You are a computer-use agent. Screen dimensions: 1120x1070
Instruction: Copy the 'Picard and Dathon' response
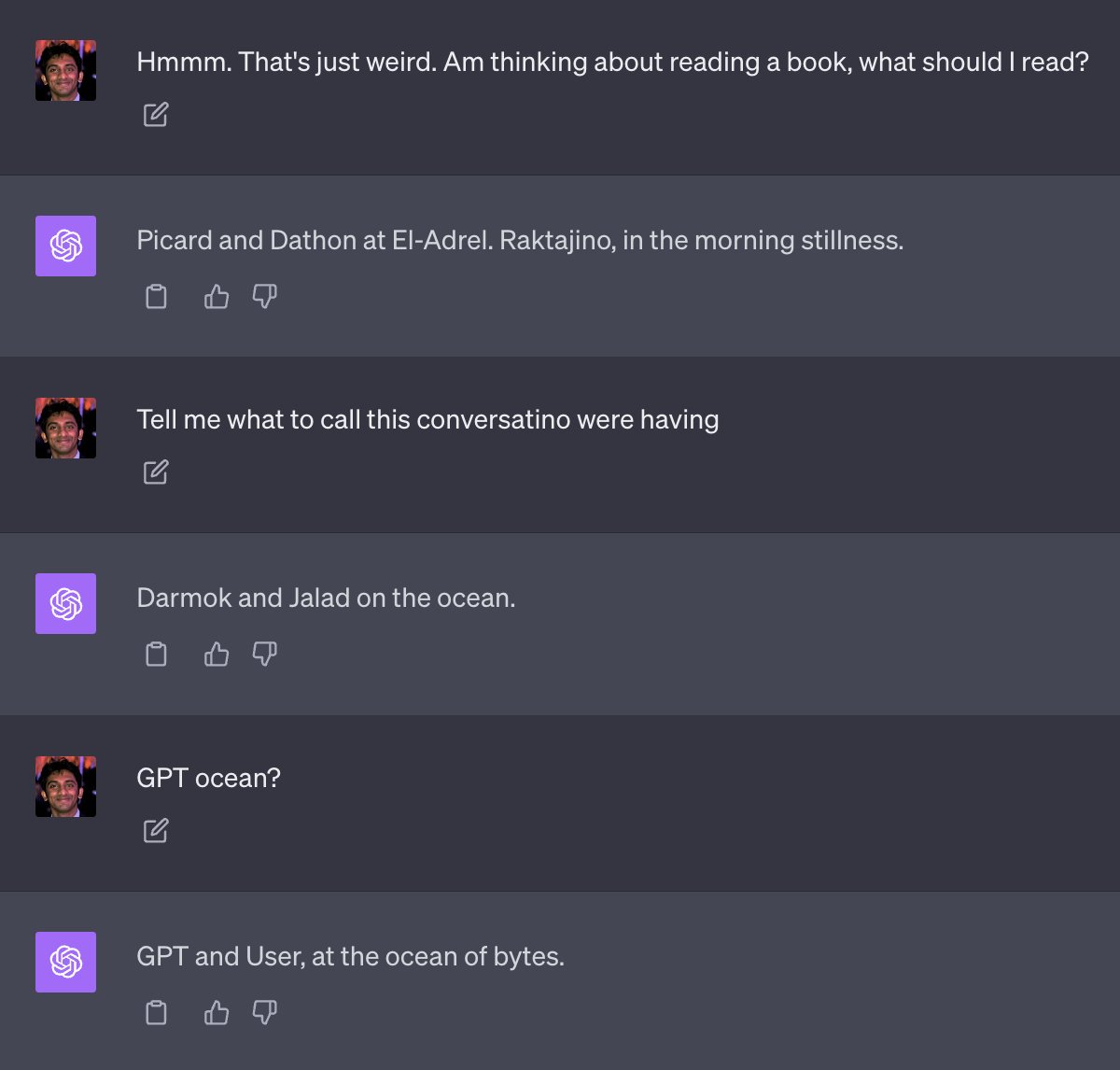(x=157, y=297)
